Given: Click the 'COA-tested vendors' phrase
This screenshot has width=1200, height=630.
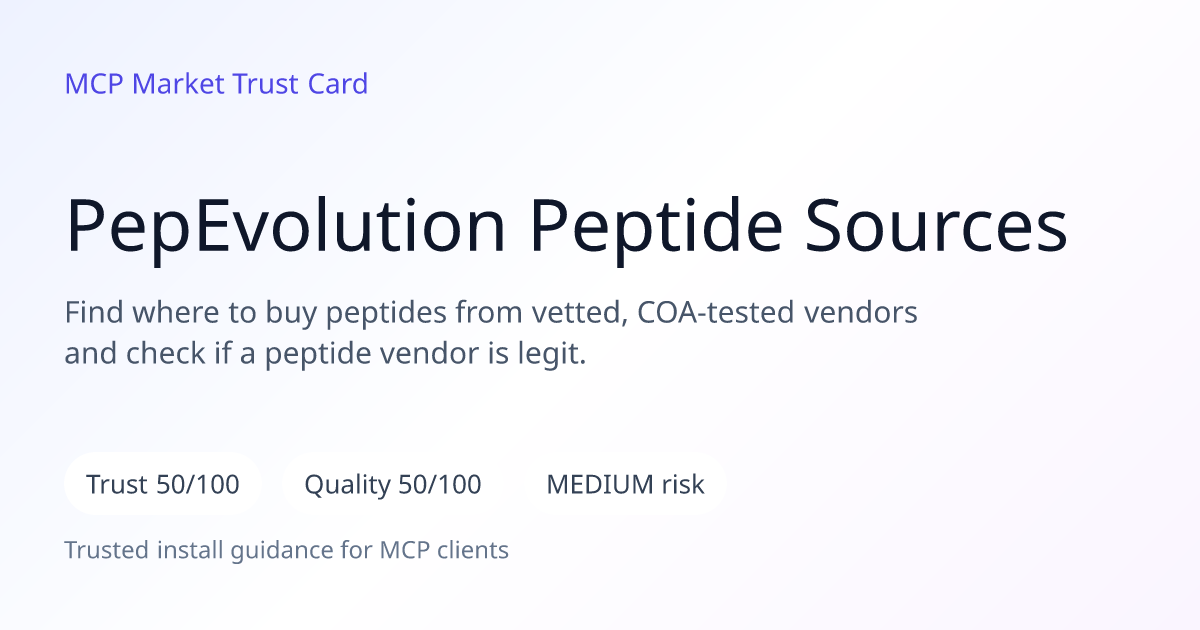Looking at the screenshot, I should tap(777, 313).
